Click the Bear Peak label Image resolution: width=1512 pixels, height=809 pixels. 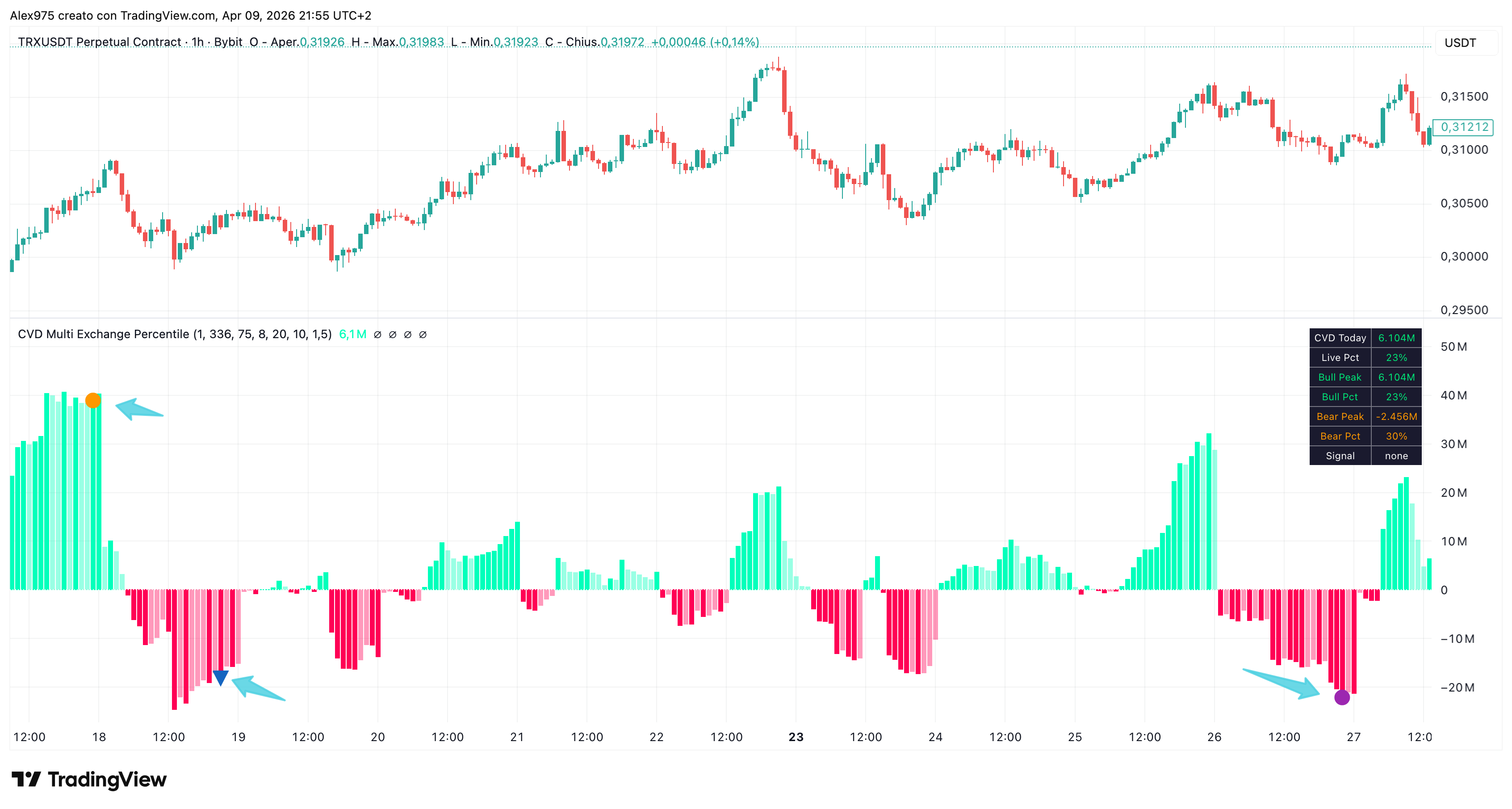click(x=1340, y=417)
